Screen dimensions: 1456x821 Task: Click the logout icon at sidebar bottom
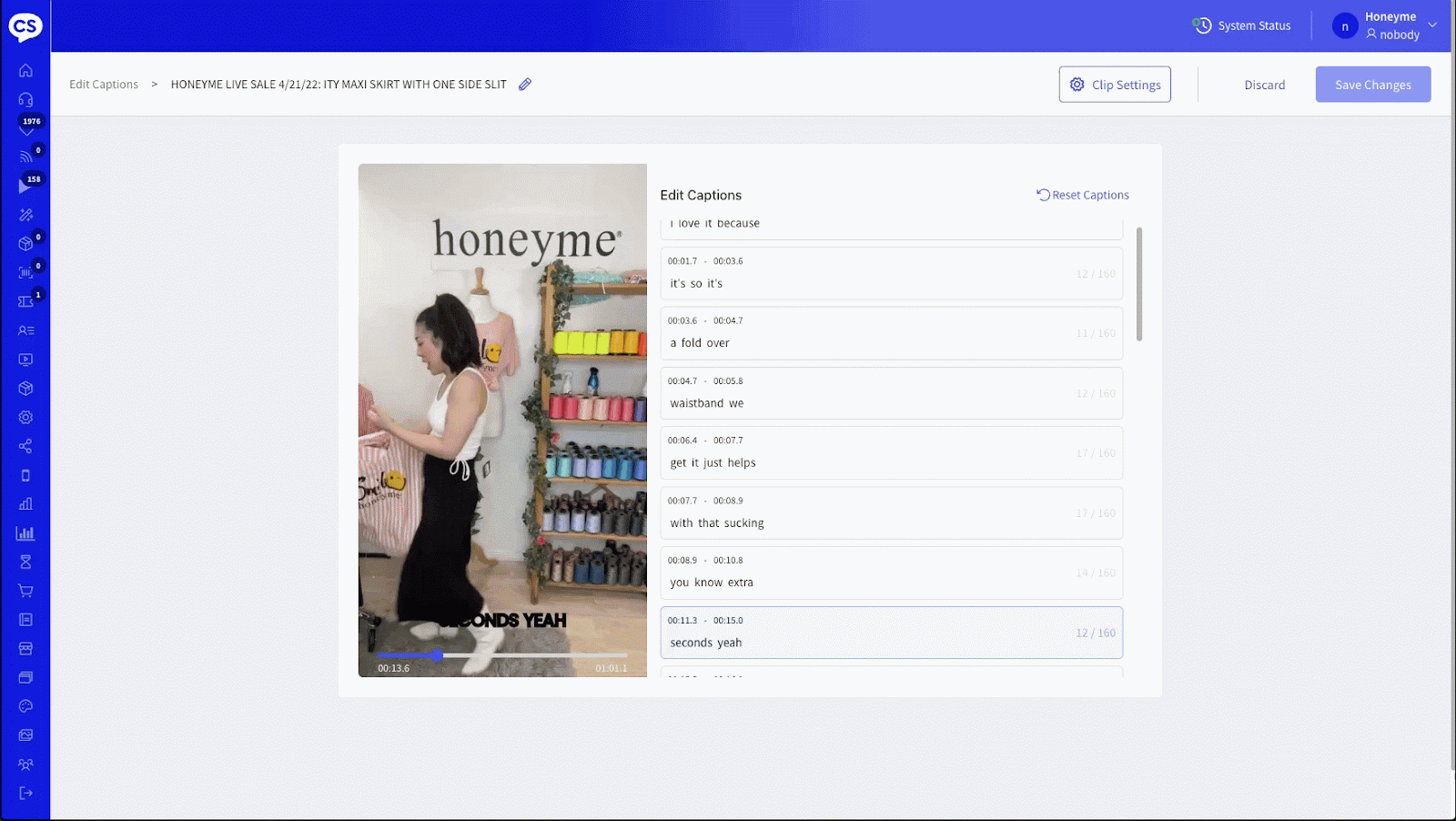point(25,793)
